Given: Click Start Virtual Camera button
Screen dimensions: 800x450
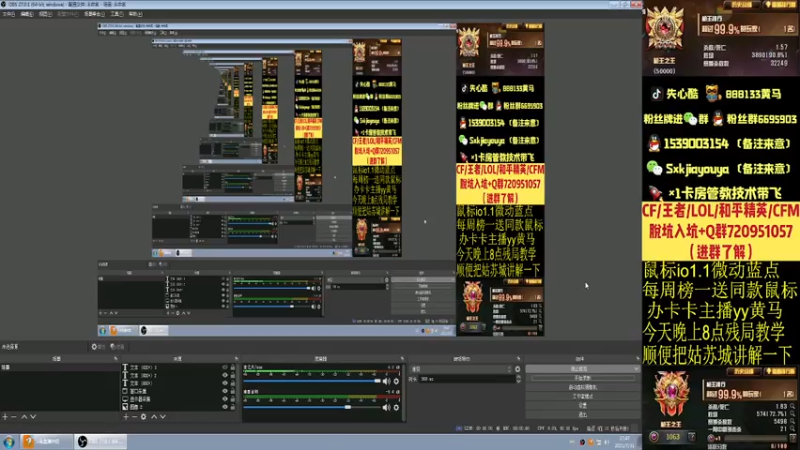Looking at the screenshot, I should click(x=583, y=387).
